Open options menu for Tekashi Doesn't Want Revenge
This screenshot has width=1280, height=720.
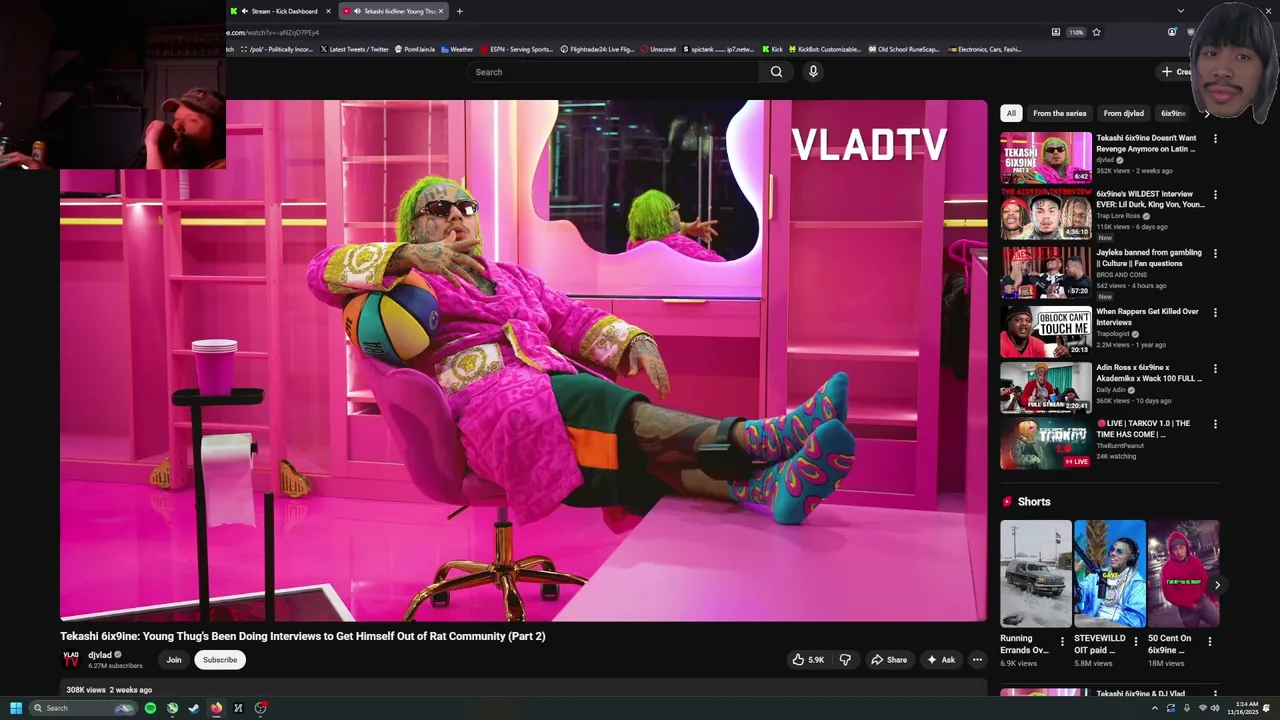(1215, 139)
